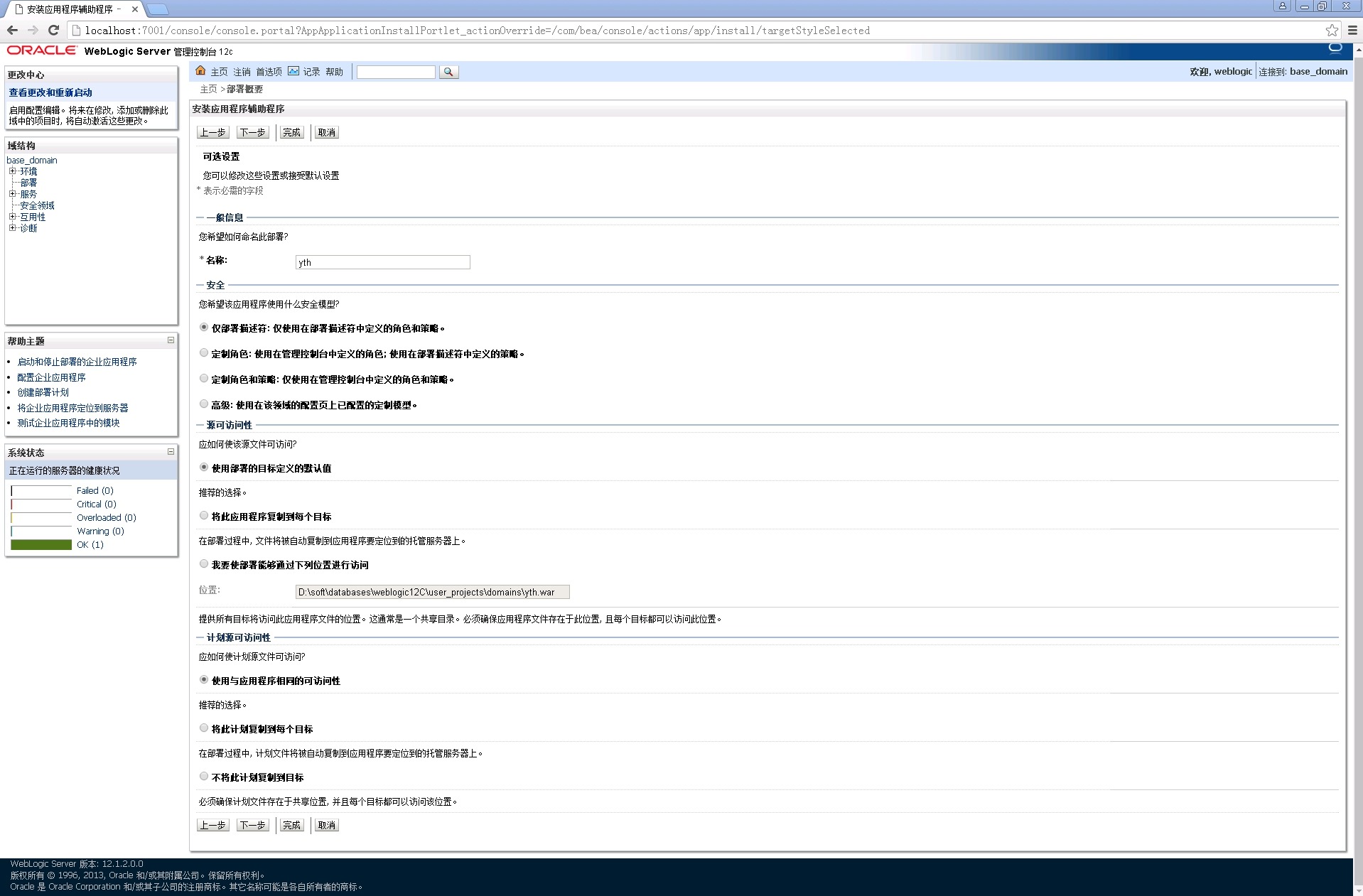Select 将此应用程序复制到每个目标 radio
The image size is (1363, 896).
point(204,516)
